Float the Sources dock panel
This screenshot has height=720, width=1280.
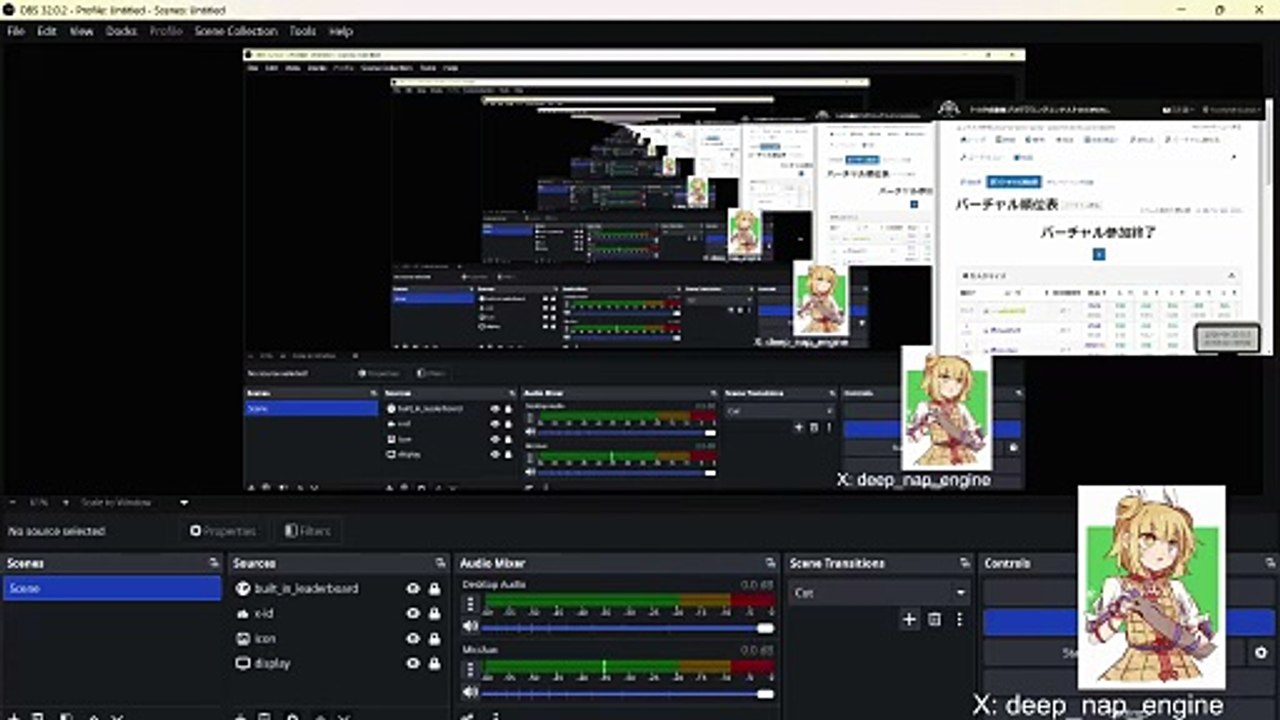pyautogui.click(x=441, y=563)
